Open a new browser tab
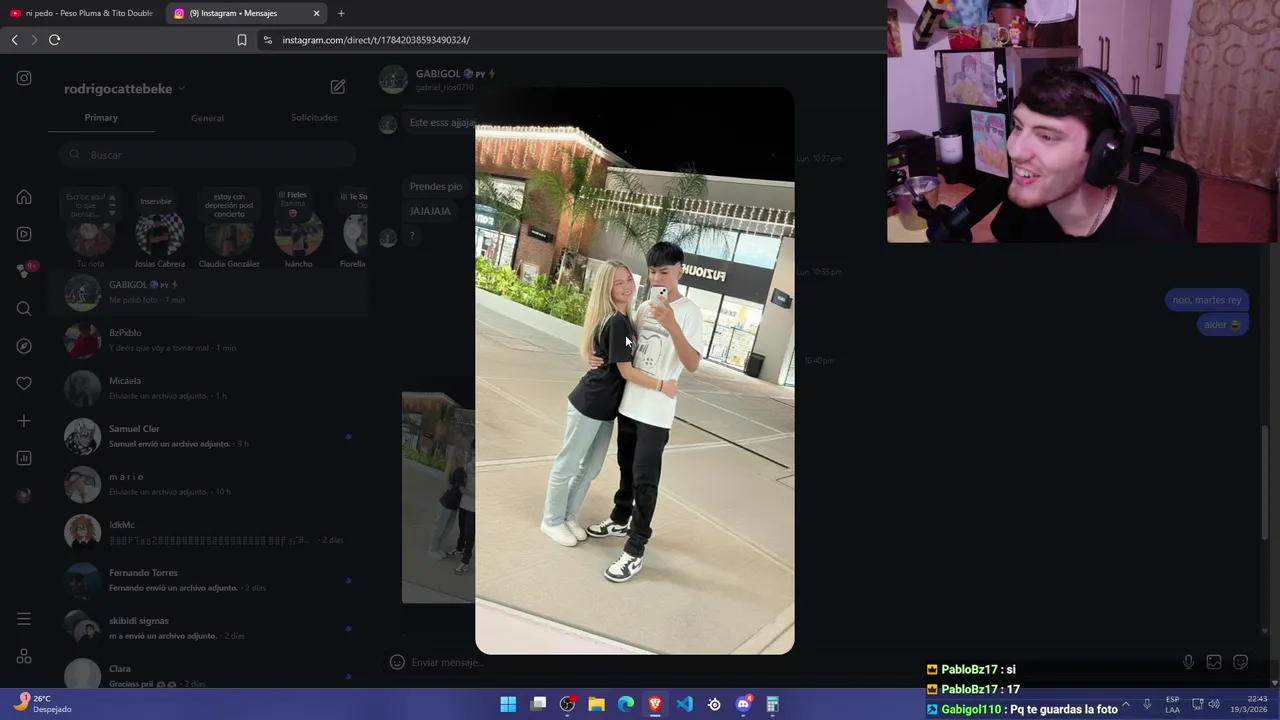 point(341,13)
